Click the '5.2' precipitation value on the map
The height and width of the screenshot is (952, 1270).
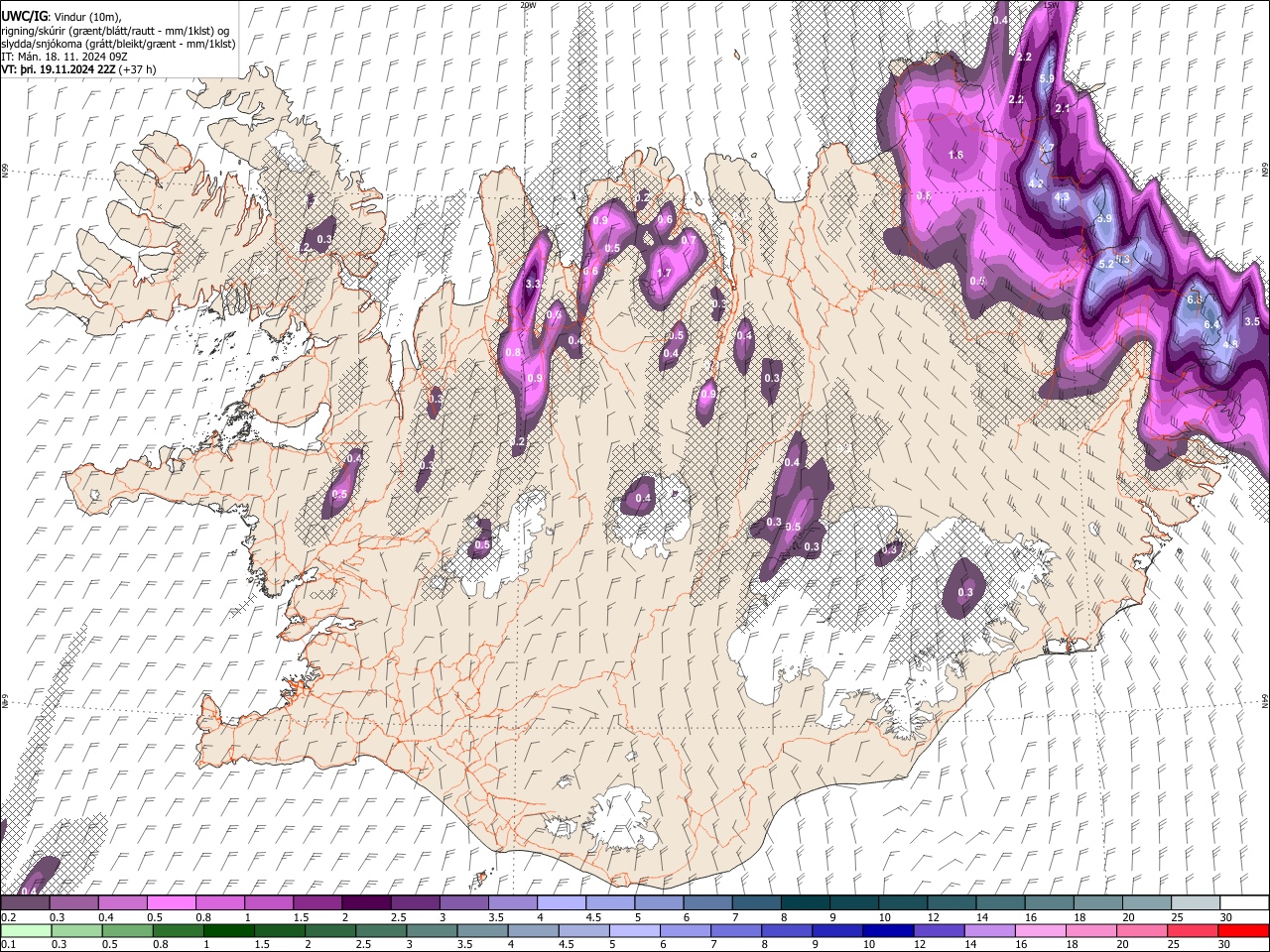pos(1107,265)
